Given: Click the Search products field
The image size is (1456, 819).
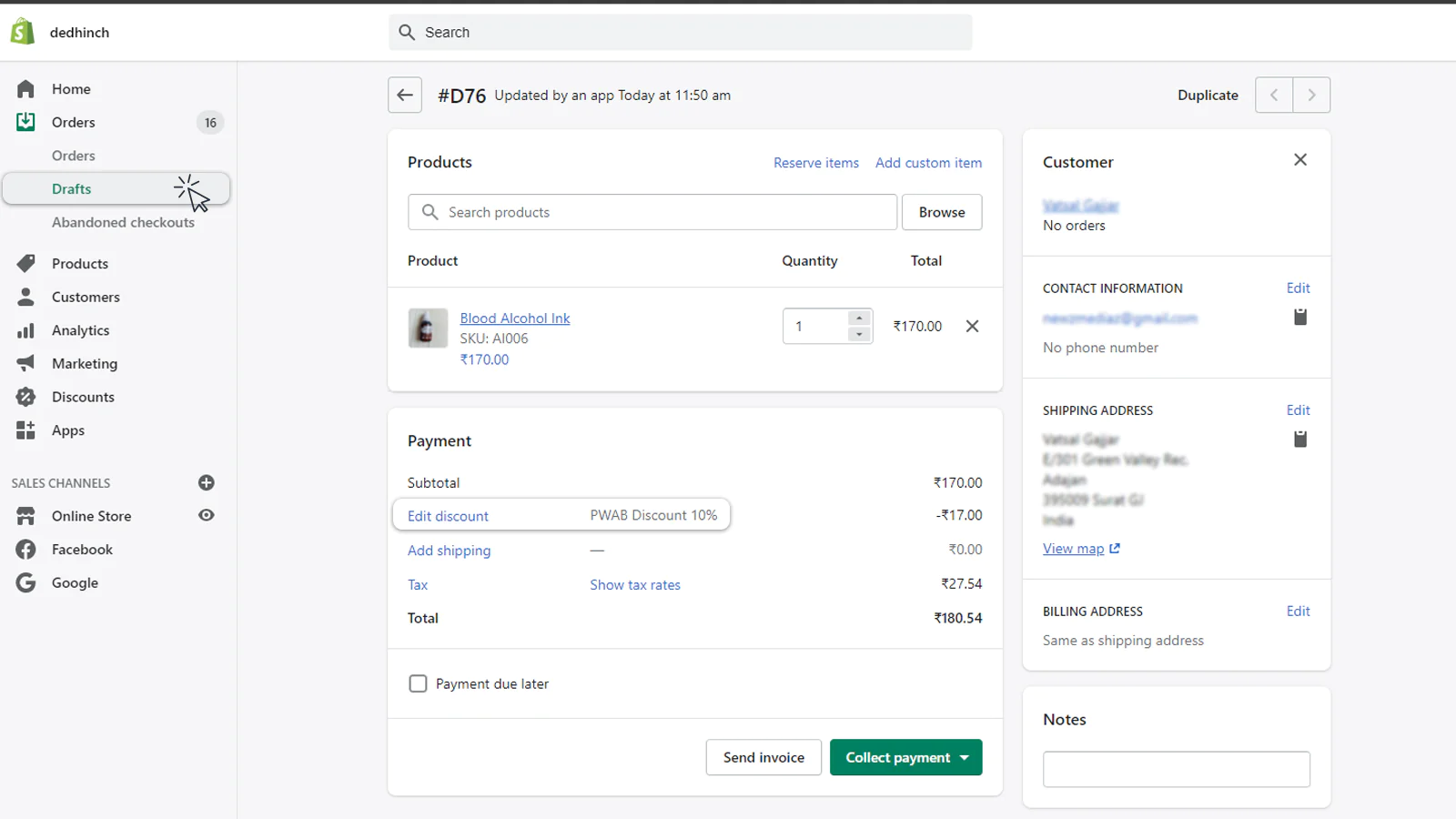Looking at the screenshot, I should tap(652, 212).
